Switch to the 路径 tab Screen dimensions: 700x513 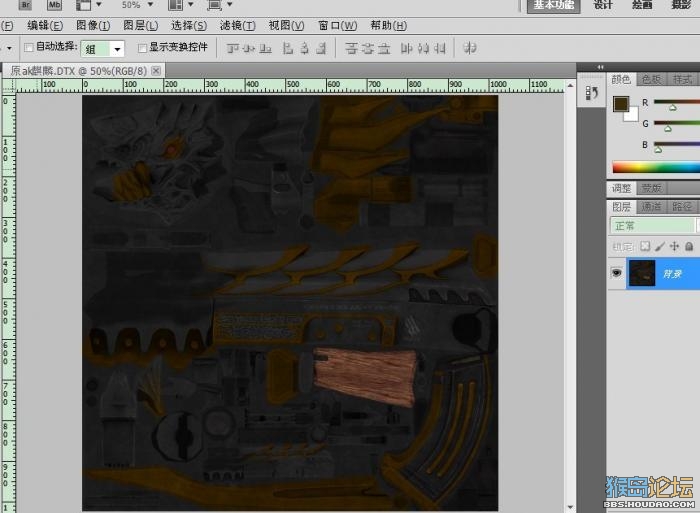pos(682,207)
